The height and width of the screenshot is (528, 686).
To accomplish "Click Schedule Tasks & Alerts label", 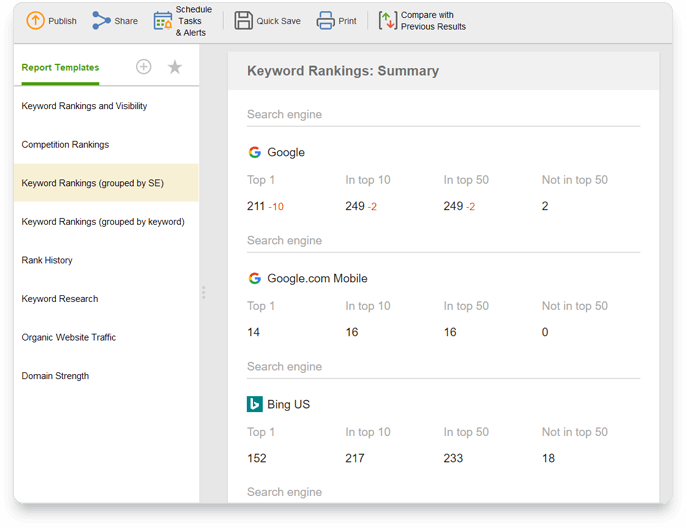I will point(193,21).
